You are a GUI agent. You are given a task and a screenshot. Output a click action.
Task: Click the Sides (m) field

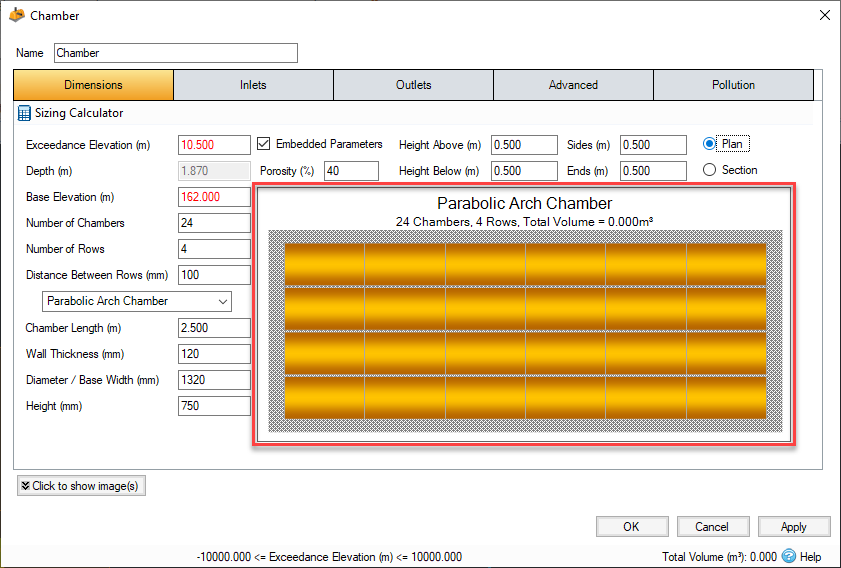653,145
